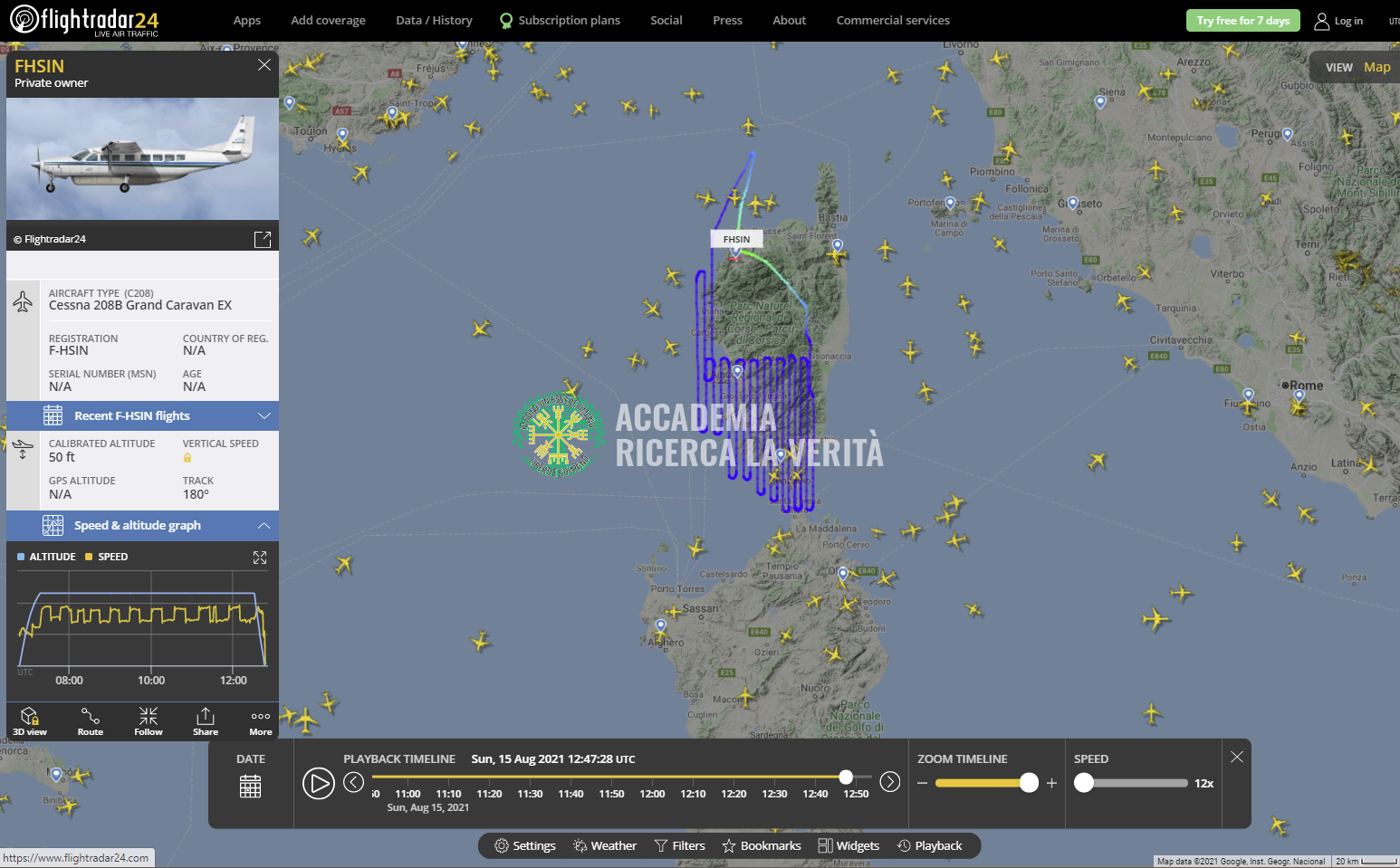This screenshot has width=1400, height=868.
Task: Collapse the Speed & altitude graph section
Action: [x=264, y=526]
